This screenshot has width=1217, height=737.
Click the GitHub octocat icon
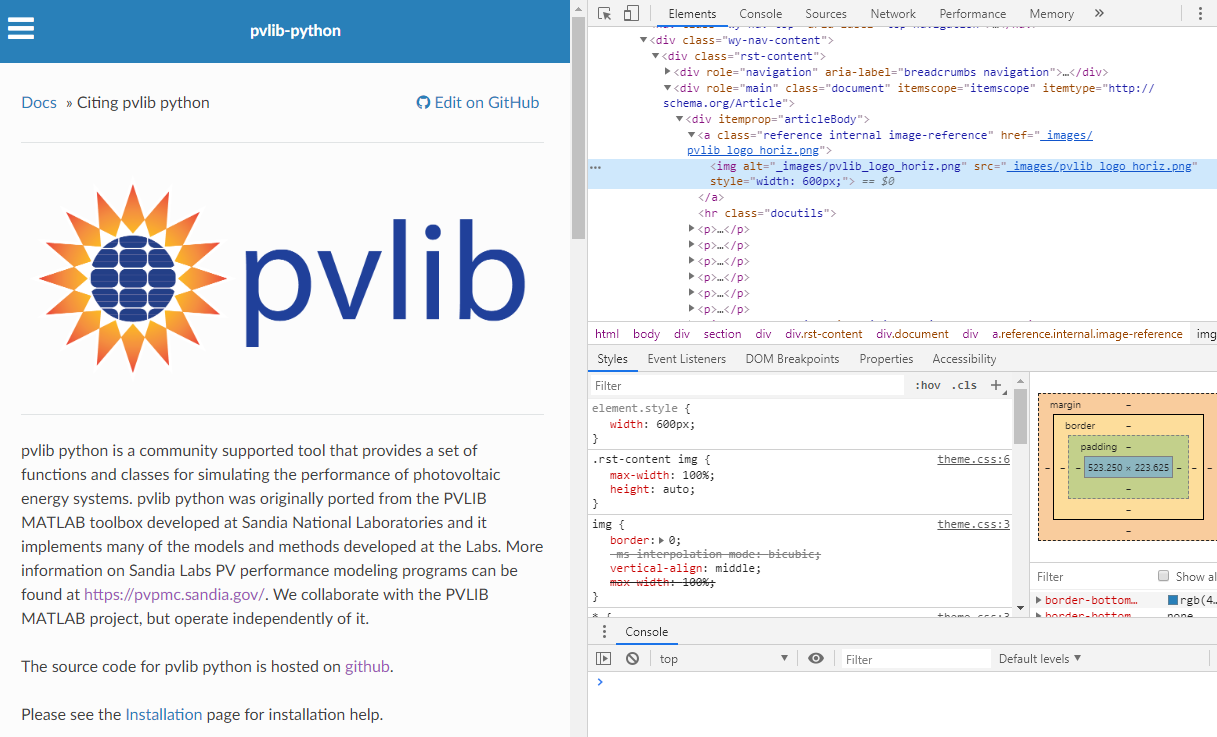(423, 102)
